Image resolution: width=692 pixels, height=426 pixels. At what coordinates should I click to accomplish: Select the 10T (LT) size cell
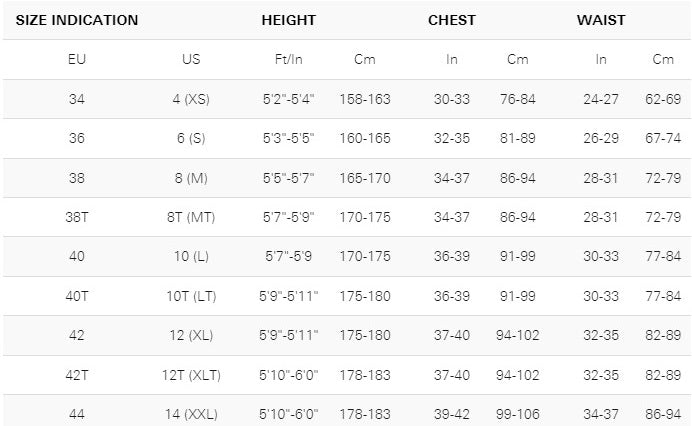[x=191, y=296]
